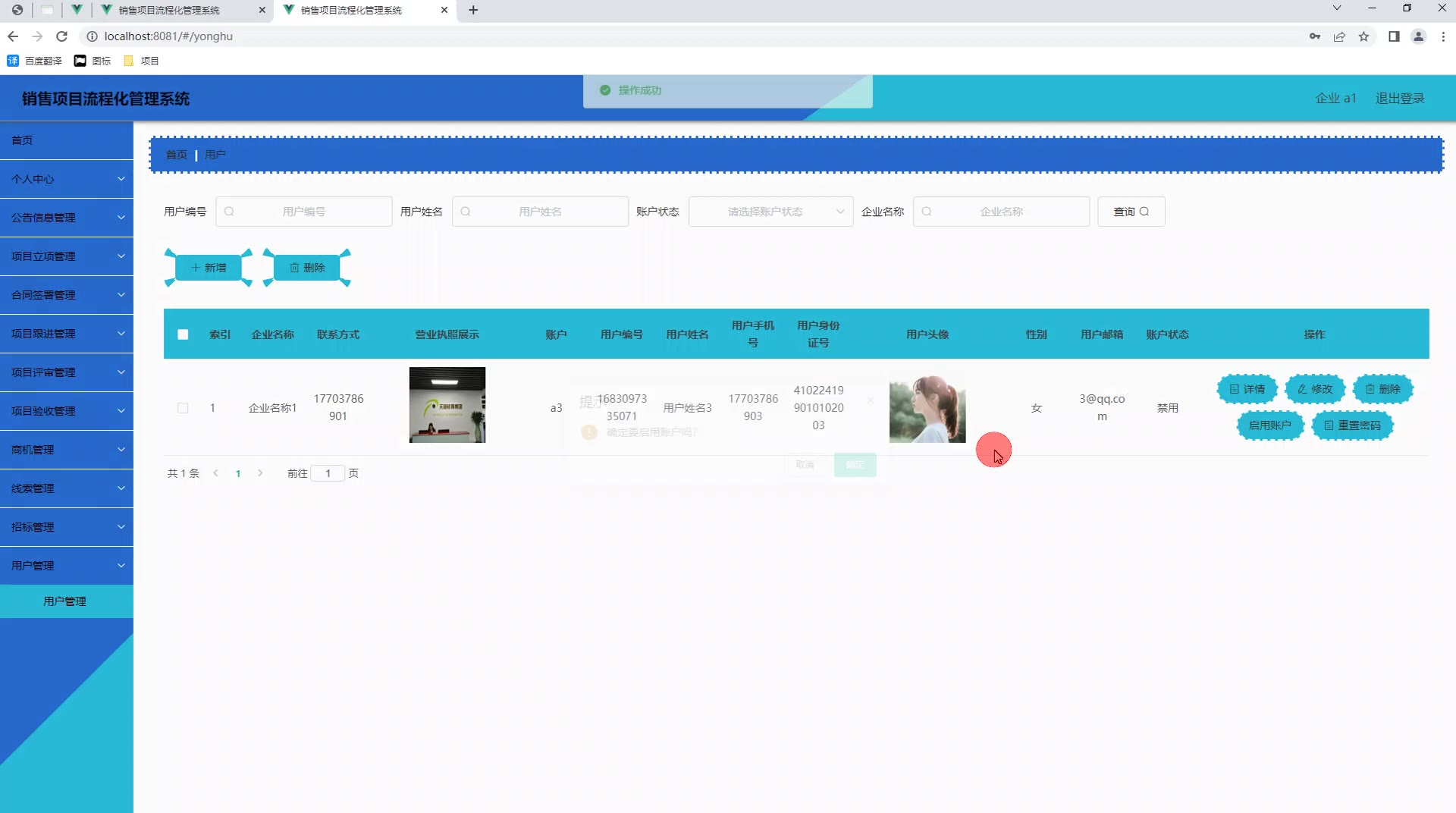Screen dimensions: 1456x813
Task: Tick the checkbox for row 企业名称1
Action: tap(183, 408)
